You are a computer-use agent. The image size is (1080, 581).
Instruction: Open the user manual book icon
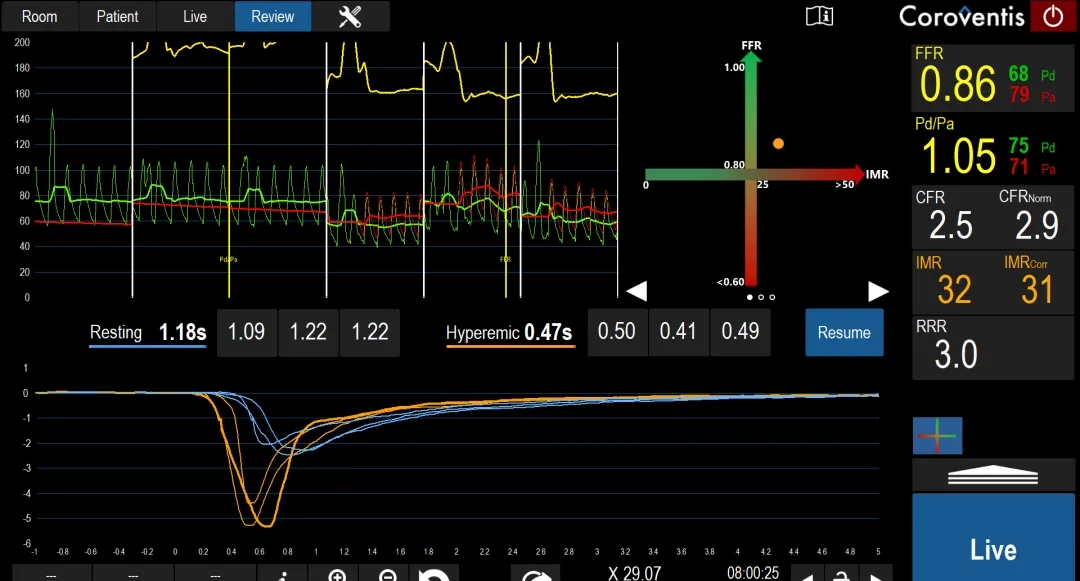pyautogui.click(x=819, y=16)
